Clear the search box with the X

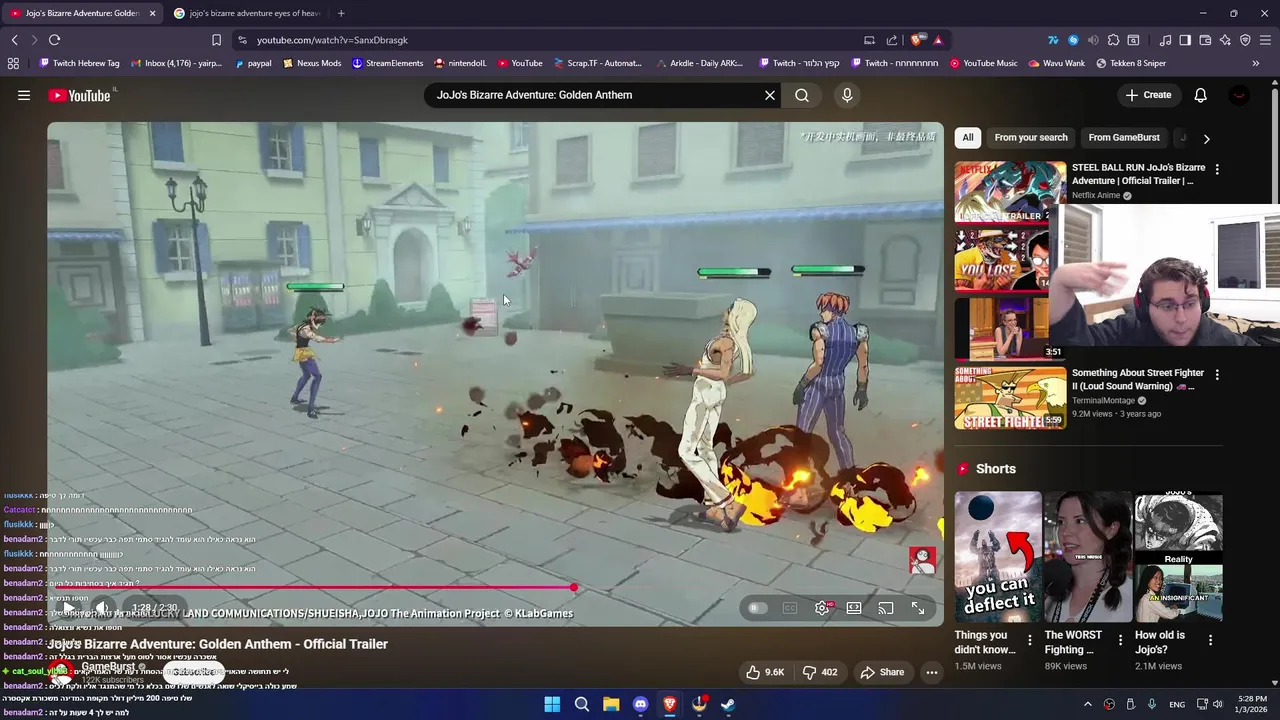tap(770, 95)
